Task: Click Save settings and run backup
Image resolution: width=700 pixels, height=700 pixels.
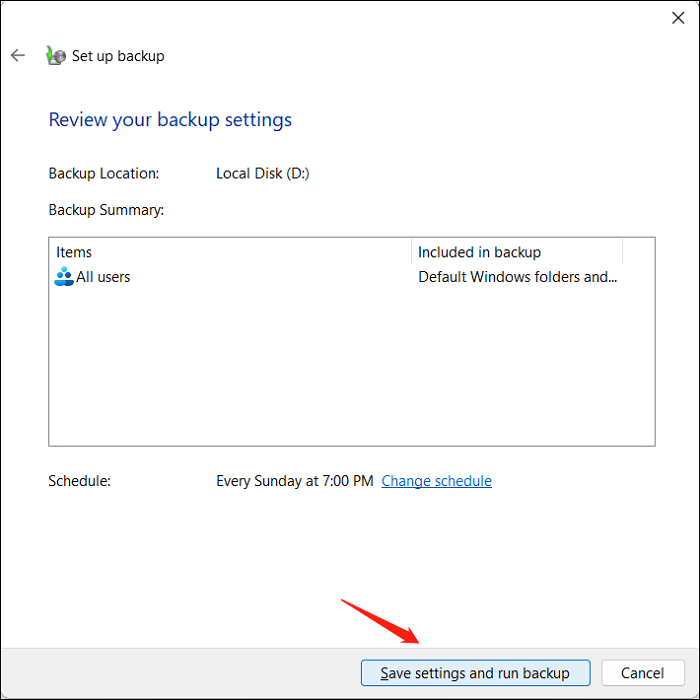Action: click(475, 673)
